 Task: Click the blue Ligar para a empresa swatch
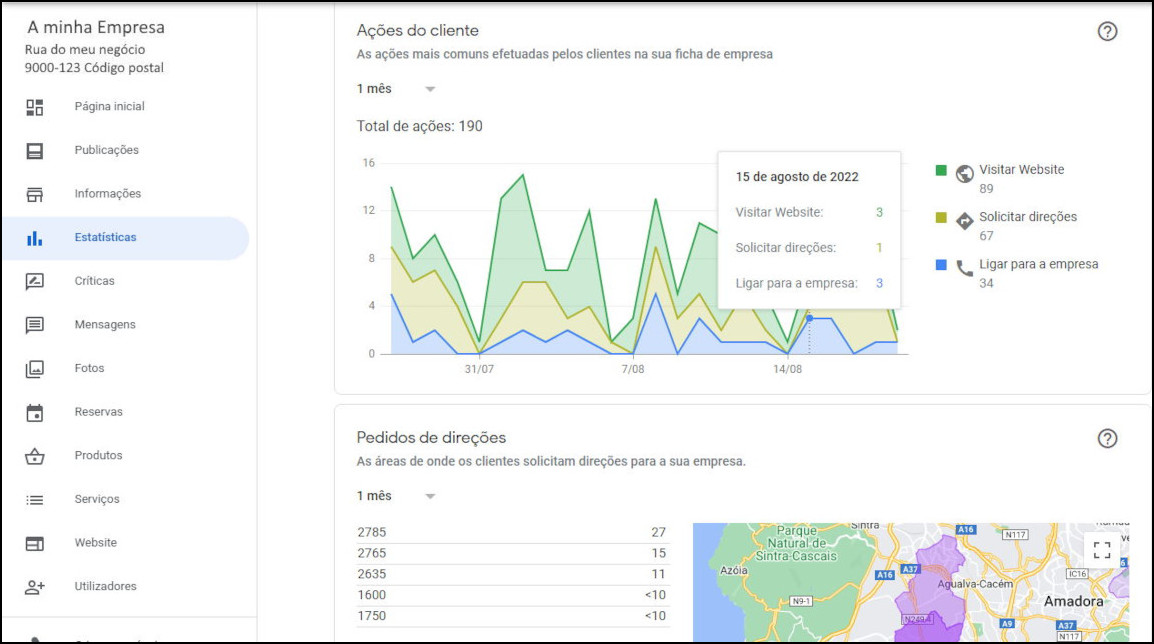click(941, 265)
